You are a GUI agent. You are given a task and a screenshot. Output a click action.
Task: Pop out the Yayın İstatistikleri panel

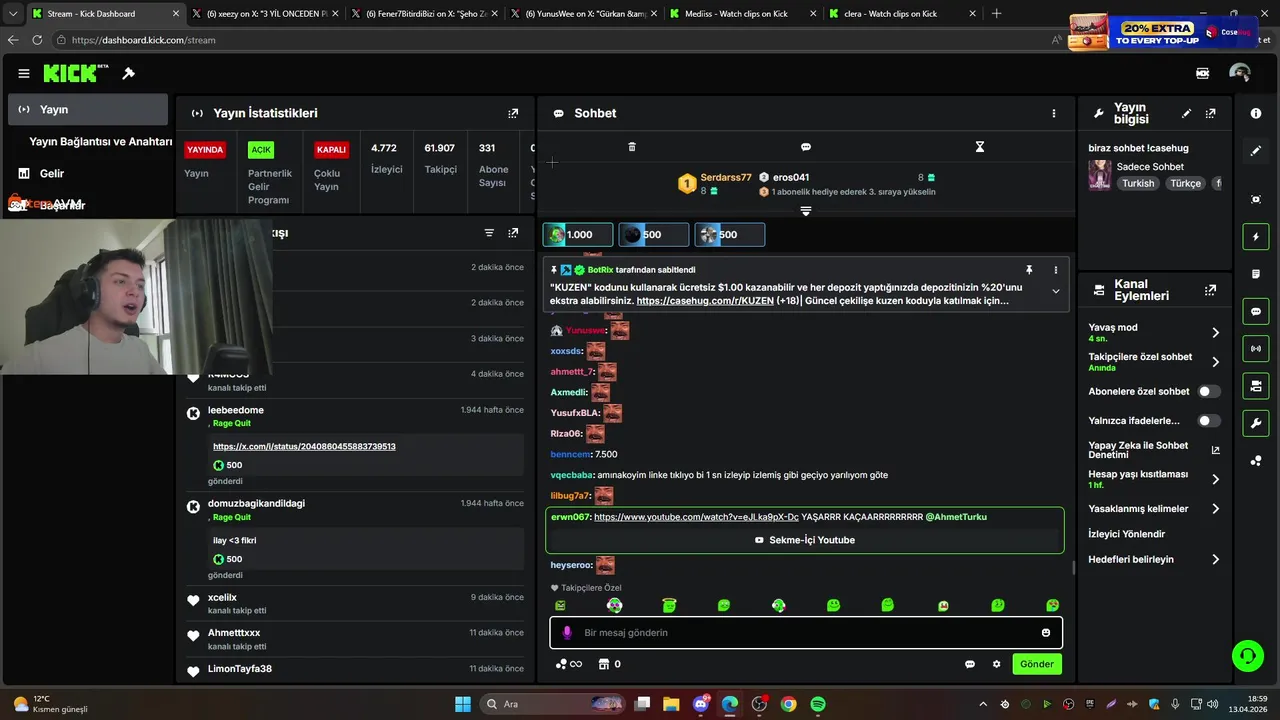click(x=513, y=113)
